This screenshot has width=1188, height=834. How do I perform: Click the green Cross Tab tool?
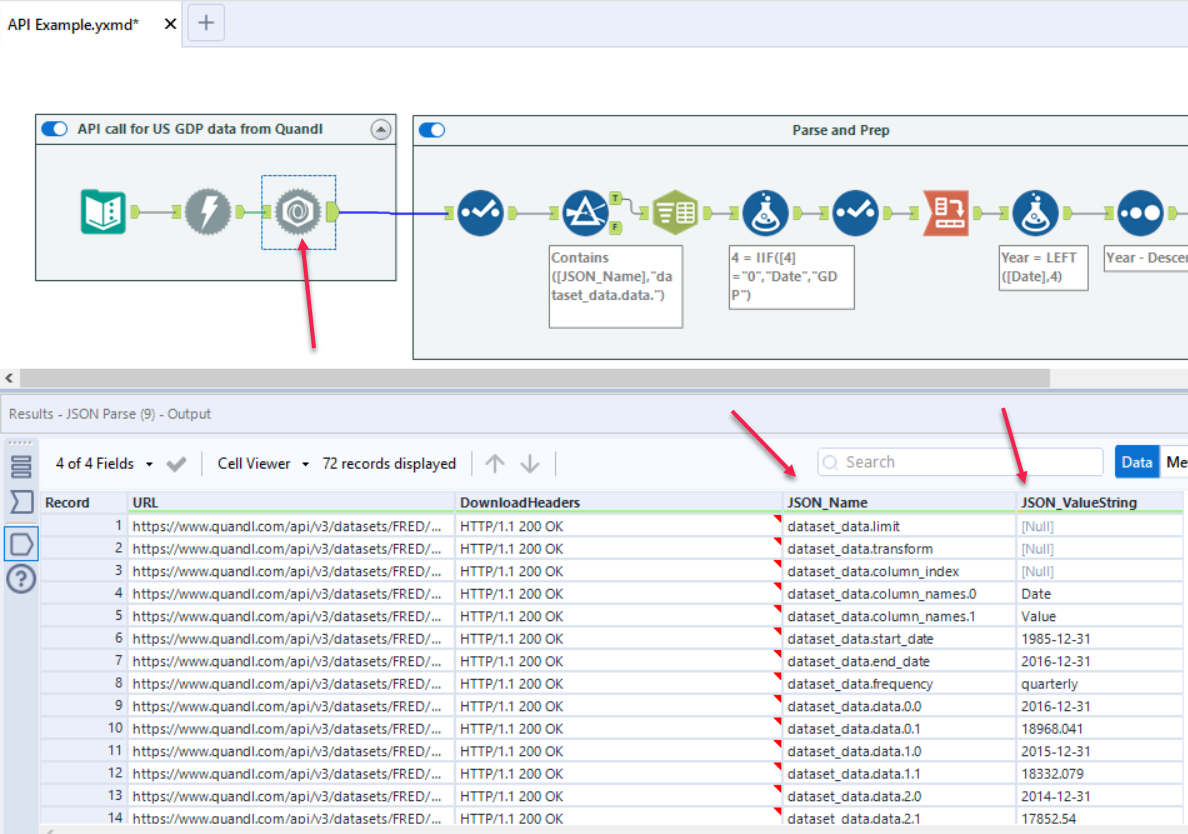(x=676, y=212)
